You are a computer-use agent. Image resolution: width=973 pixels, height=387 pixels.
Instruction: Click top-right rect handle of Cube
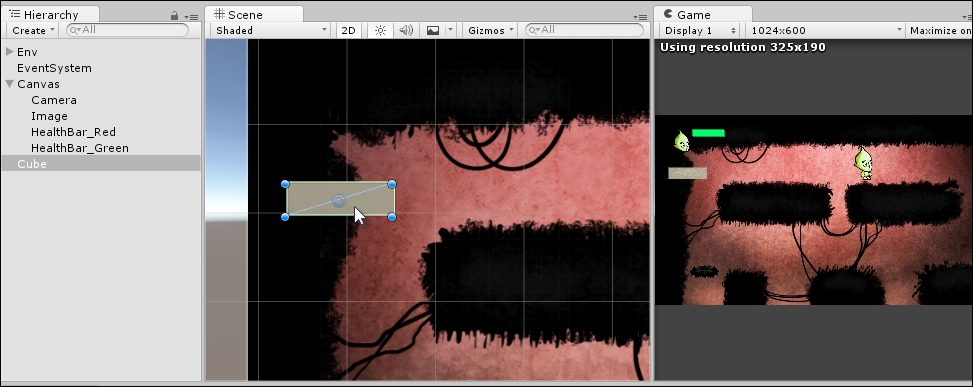click(392, 184)
